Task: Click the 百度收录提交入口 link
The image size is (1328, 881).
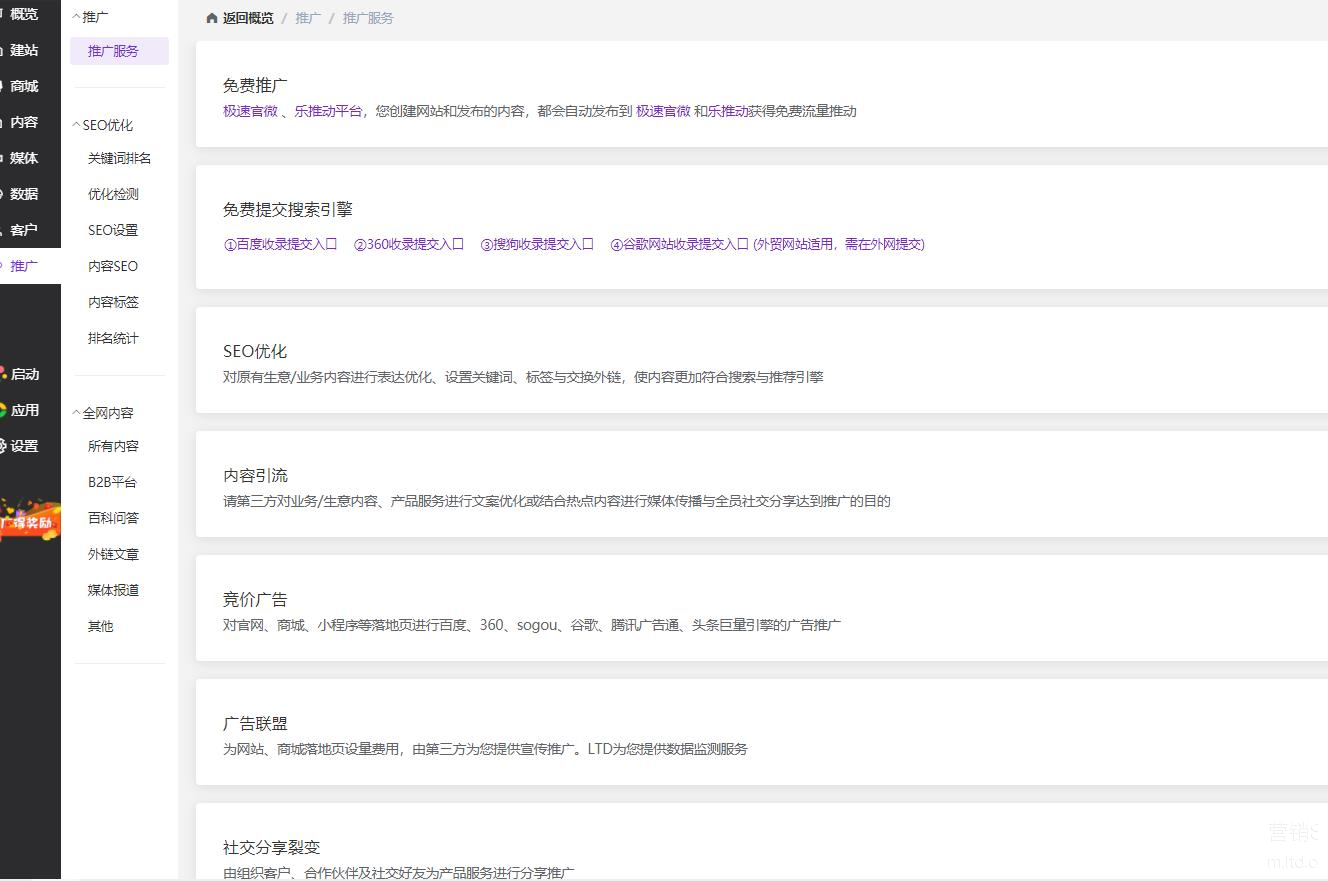Action: [x=280, y=244]
